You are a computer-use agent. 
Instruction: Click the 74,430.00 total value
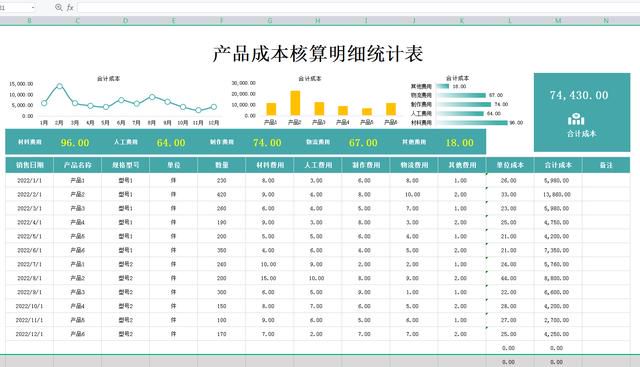pyautogui.click(x=579, y=95)
